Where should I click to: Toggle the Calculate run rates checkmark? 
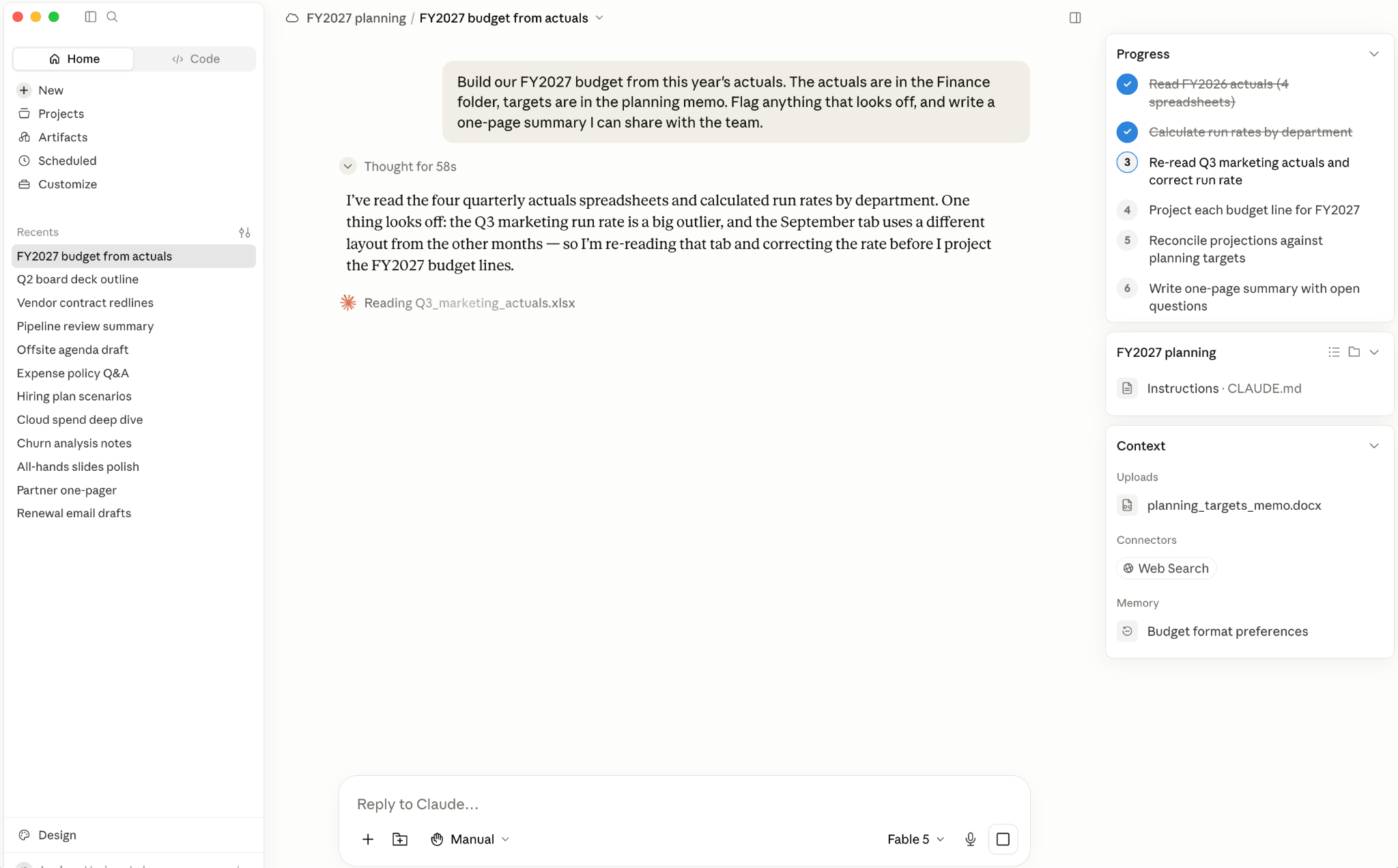tap(1127, 132)
